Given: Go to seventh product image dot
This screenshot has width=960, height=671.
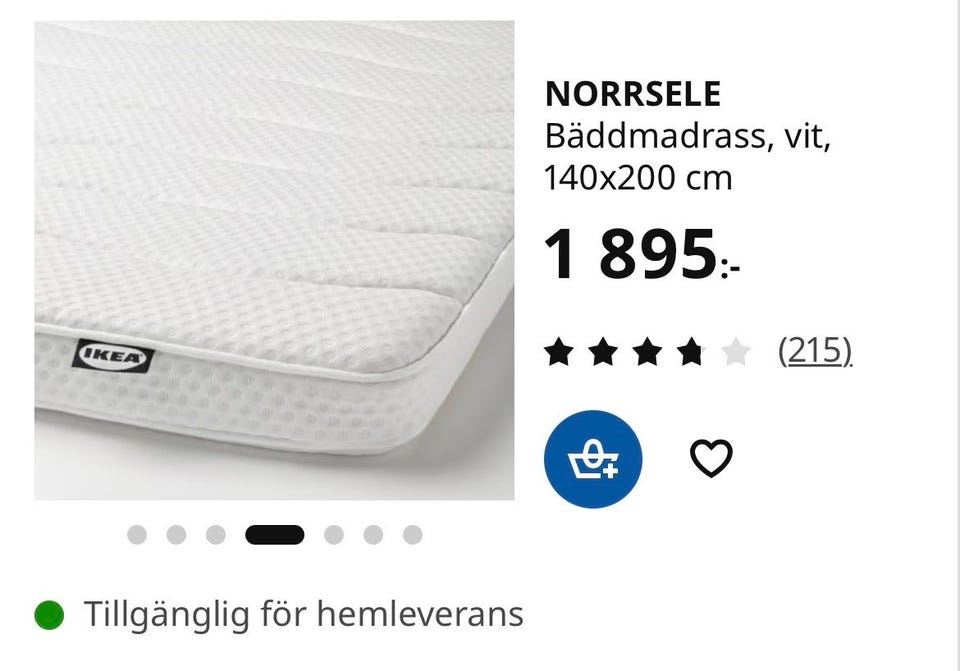Looking at the screenshot, I should tap(413, 534).
